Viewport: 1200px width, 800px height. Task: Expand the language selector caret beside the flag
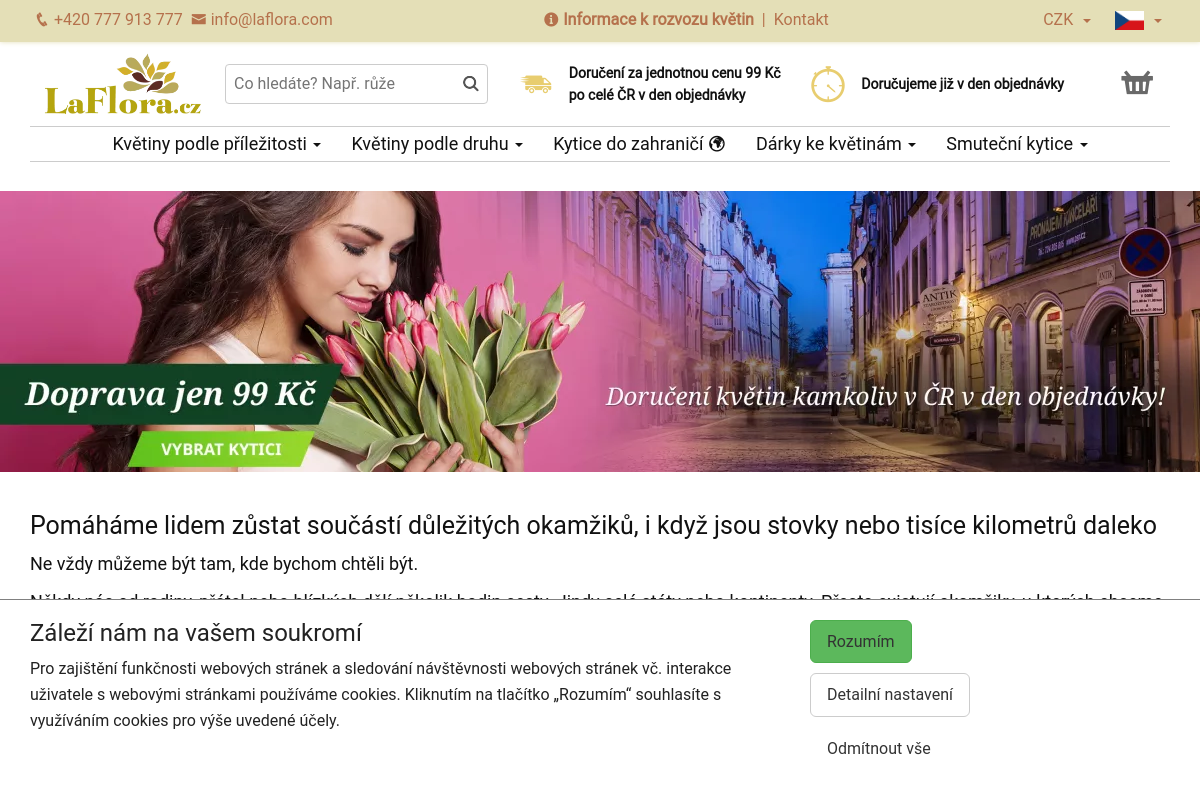point(1158,20)
